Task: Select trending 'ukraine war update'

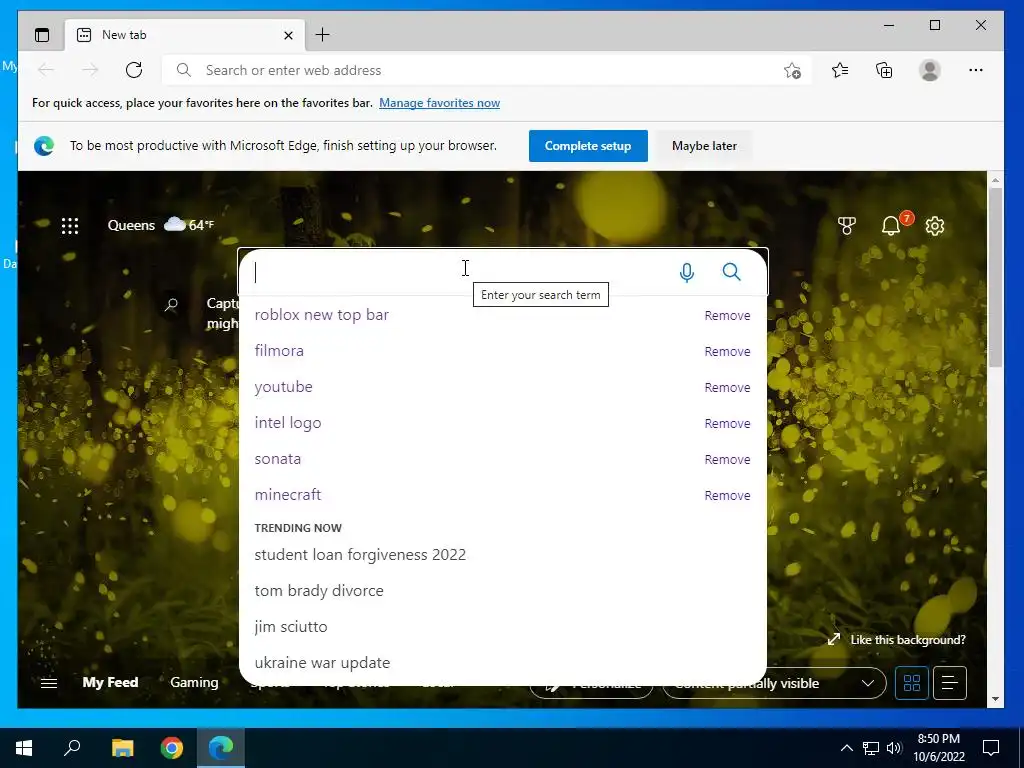Action: (322, 662)
